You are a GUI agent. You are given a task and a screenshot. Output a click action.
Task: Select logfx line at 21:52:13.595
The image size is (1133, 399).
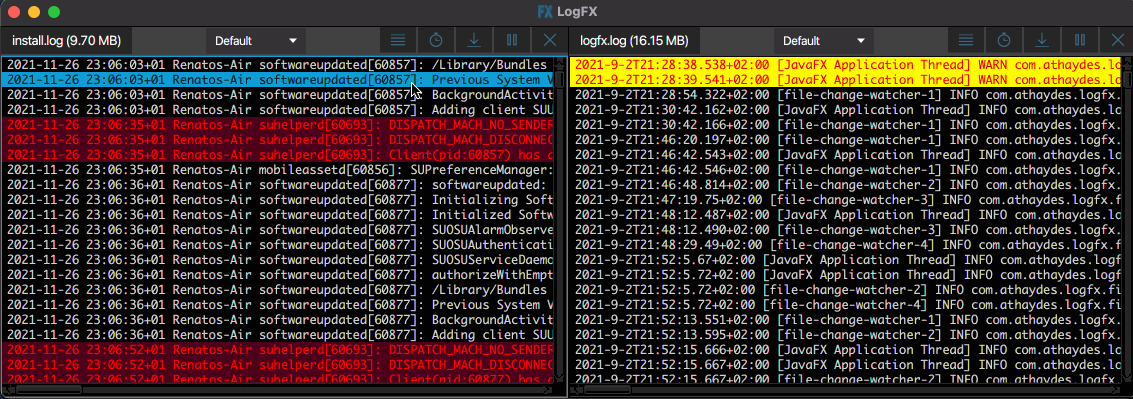(x=845, y=335)
